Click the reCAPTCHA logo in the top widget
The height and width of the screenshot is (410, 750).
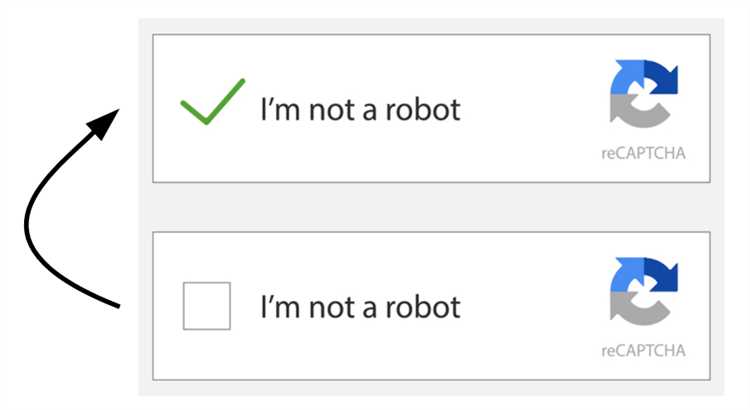pos(644,94)
